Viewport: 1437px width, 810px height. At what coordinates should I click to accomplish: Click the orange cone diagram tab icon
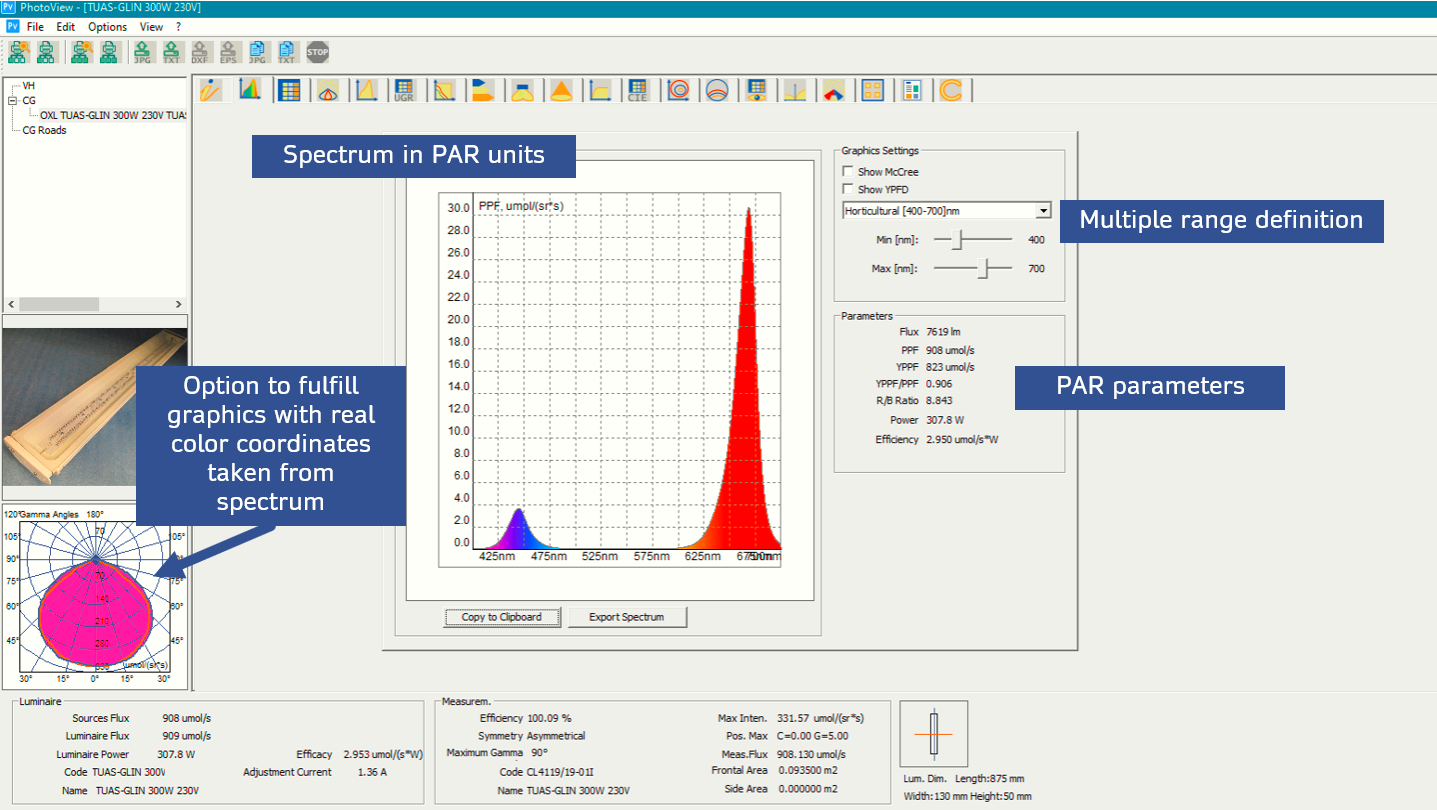tap(561, 90)
